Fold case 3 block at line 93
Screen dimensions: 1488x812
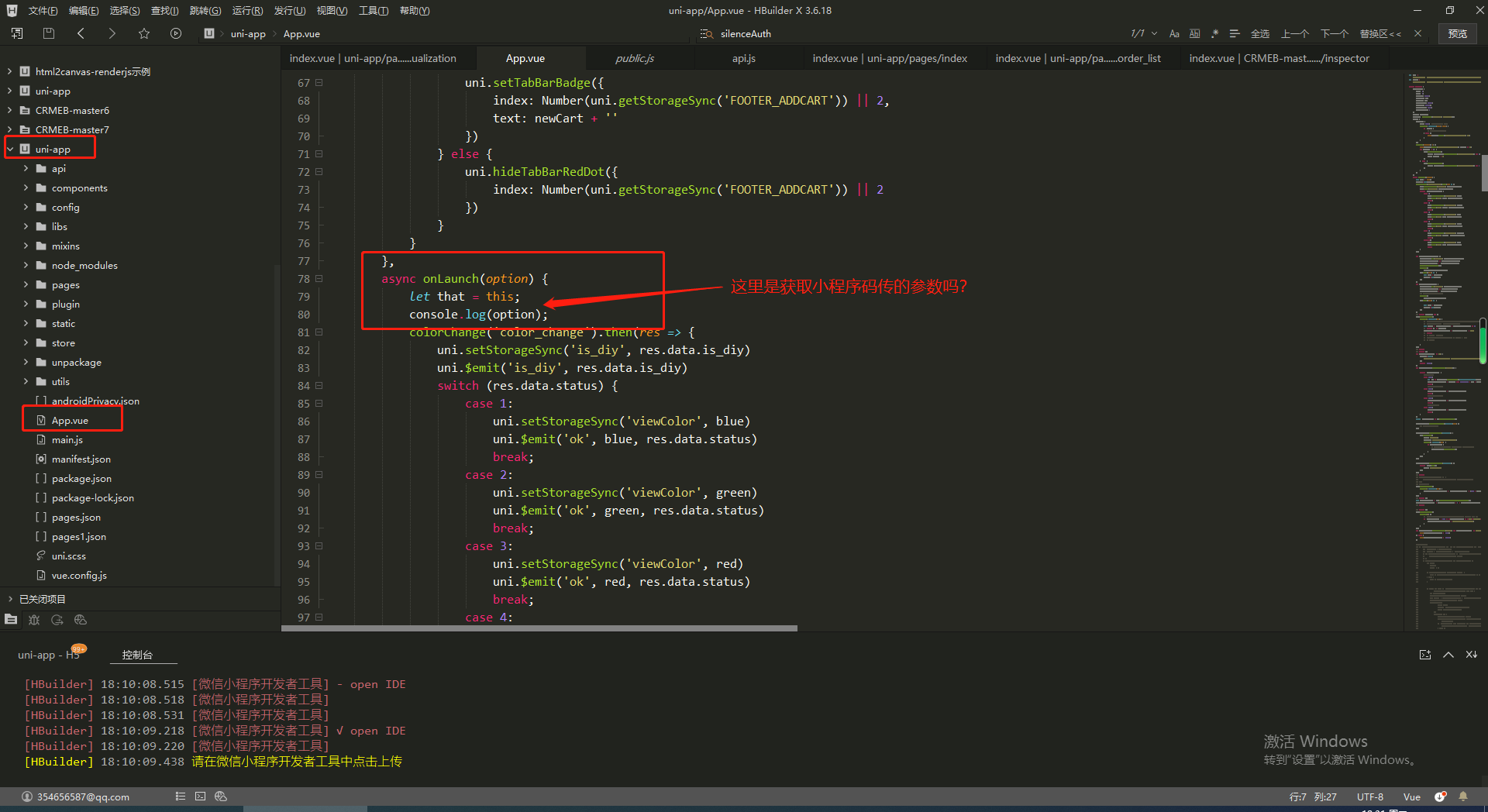point(319,545)
